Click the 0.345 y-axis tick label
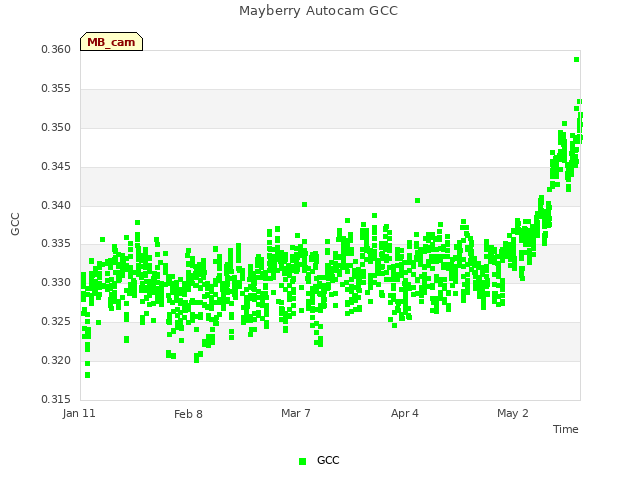Screen dimensions: 640x480 coord(56,167)
